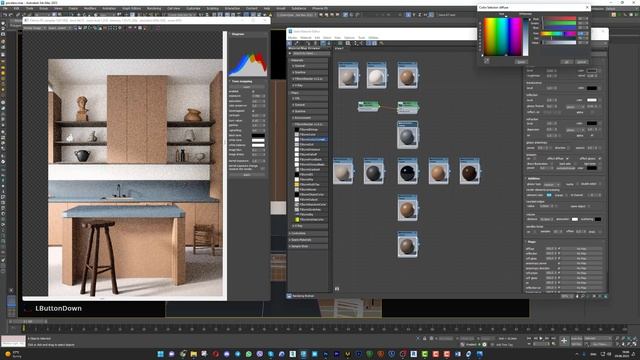Viewport: 640px width, 360px height.
Task: Open the Material menu in Slate Material Editor
Action: [x=306, y=38]
